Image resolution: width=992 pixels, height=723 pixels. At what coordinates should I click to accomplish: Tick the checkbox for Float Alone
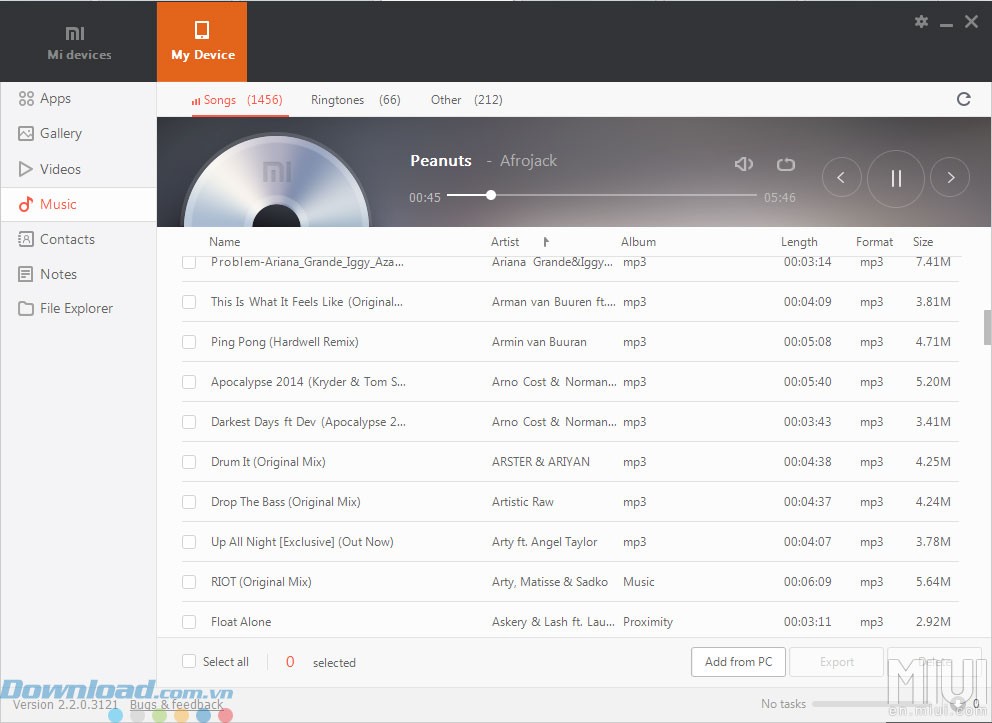tap(189, 622)
